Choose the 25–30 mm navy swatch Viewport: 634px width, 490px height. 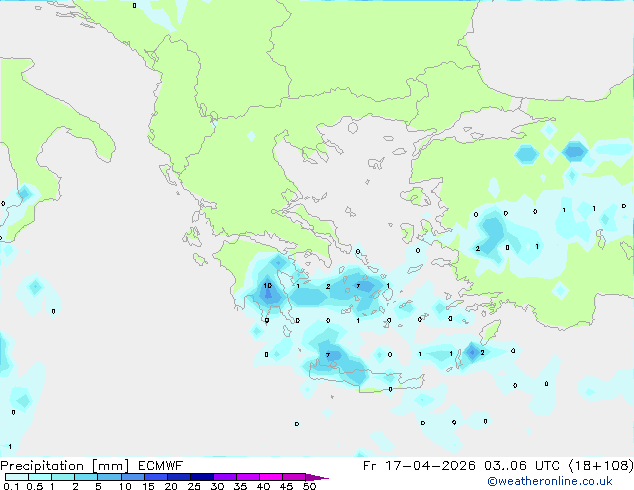point(201,477)
